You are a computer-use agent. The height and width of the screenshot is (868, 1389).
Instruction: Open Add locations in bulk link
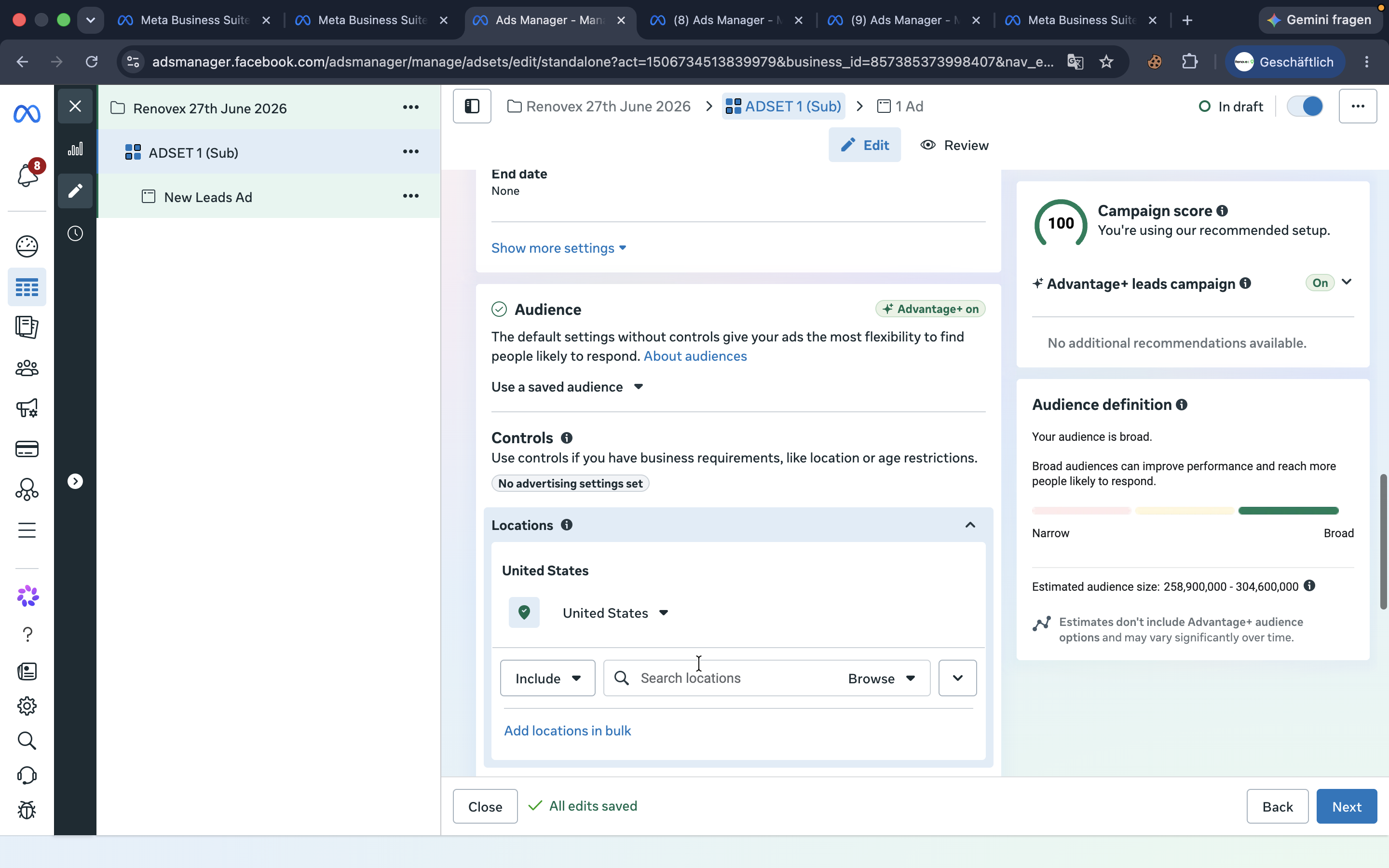[x=567, y=731]
